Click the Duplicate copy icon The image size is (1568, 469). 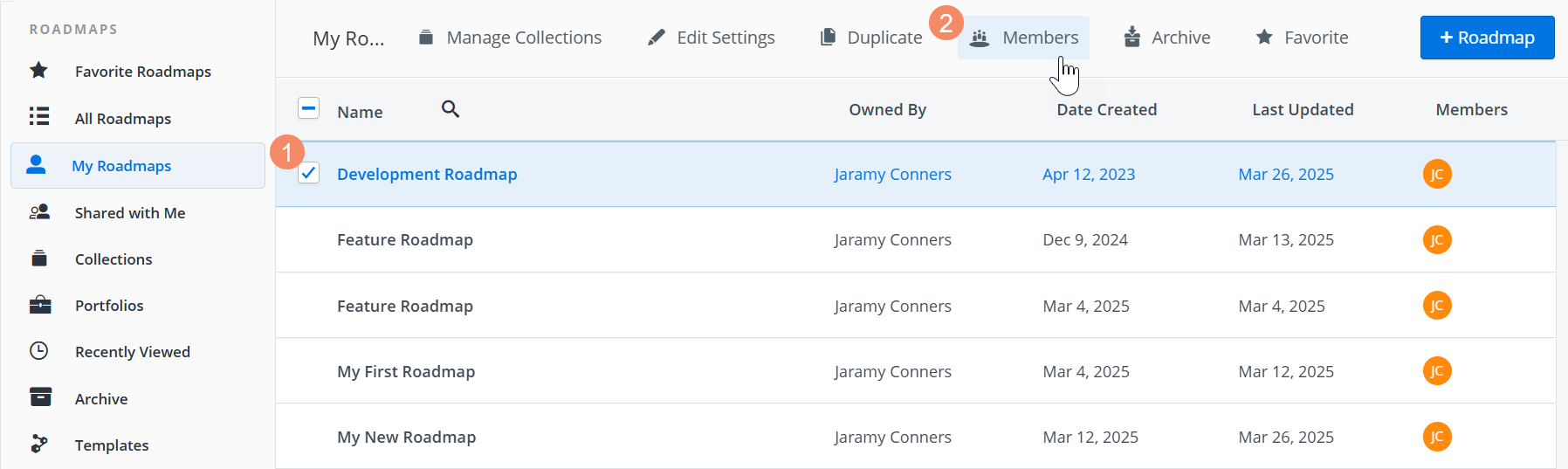pos(828,38)
